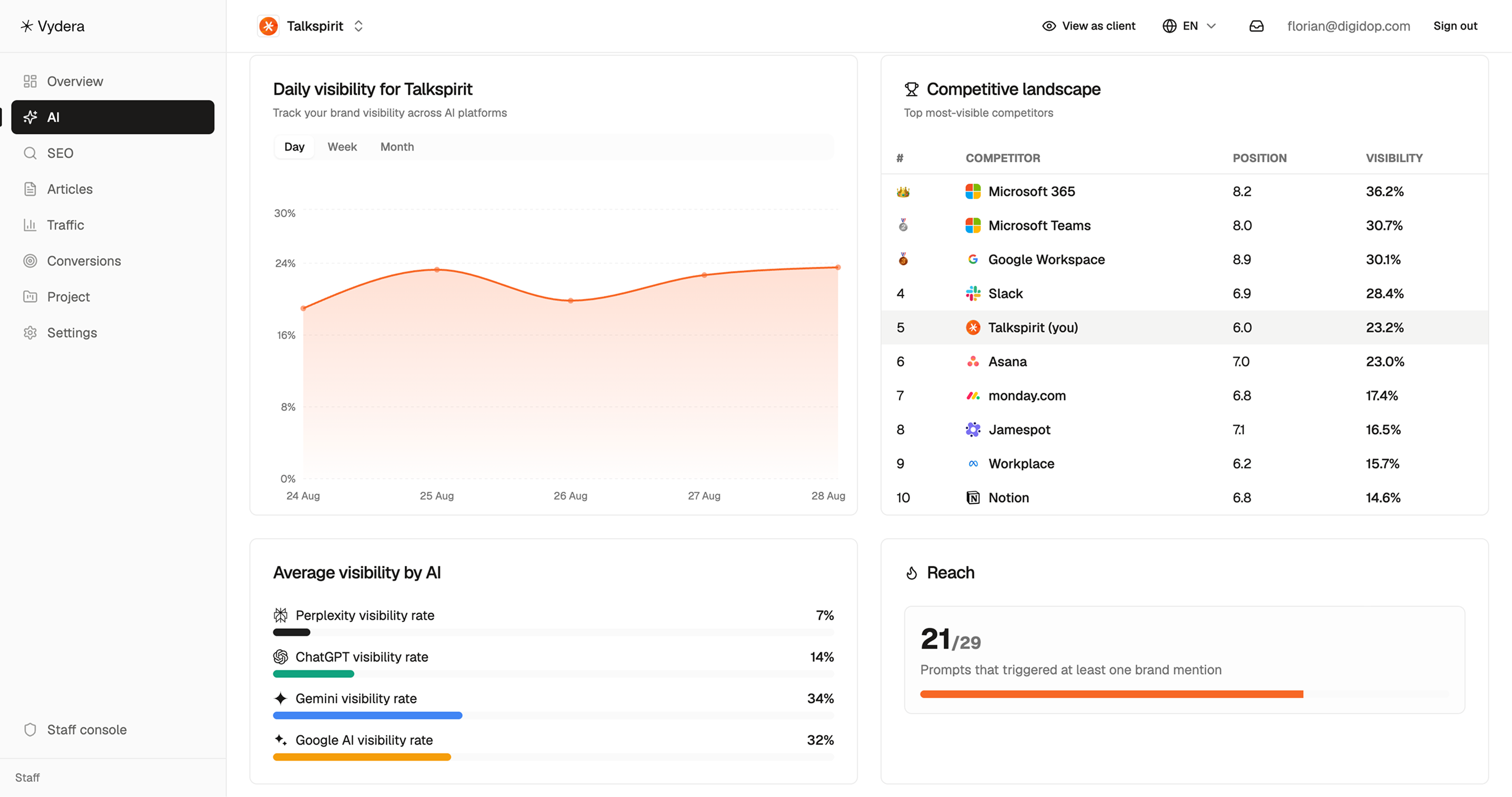Switch chart to Month view
The image size is (1512, 797).
(x=397, y=147)
